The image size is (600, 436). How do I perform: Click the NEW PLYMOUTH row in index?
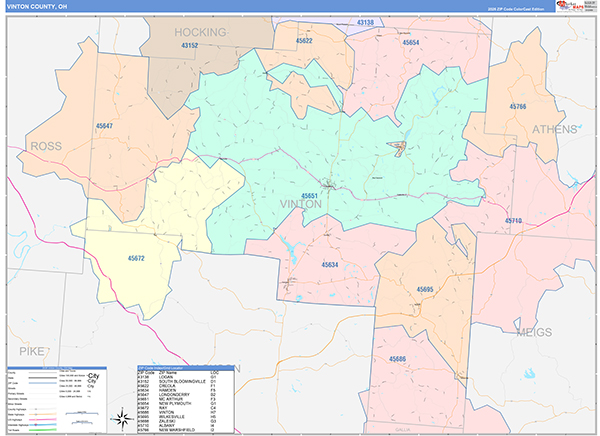186,403
